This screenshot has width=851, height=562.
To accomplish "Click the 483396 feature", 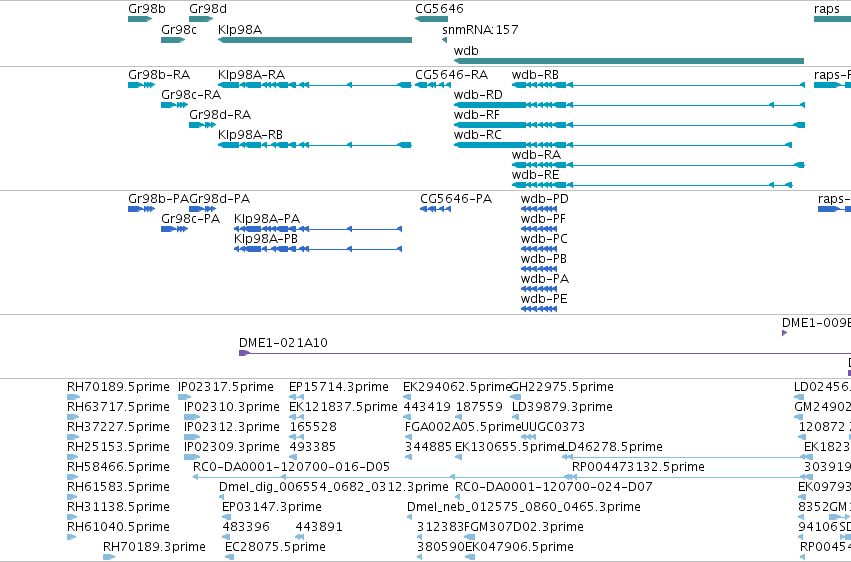I will pos(226,538).
